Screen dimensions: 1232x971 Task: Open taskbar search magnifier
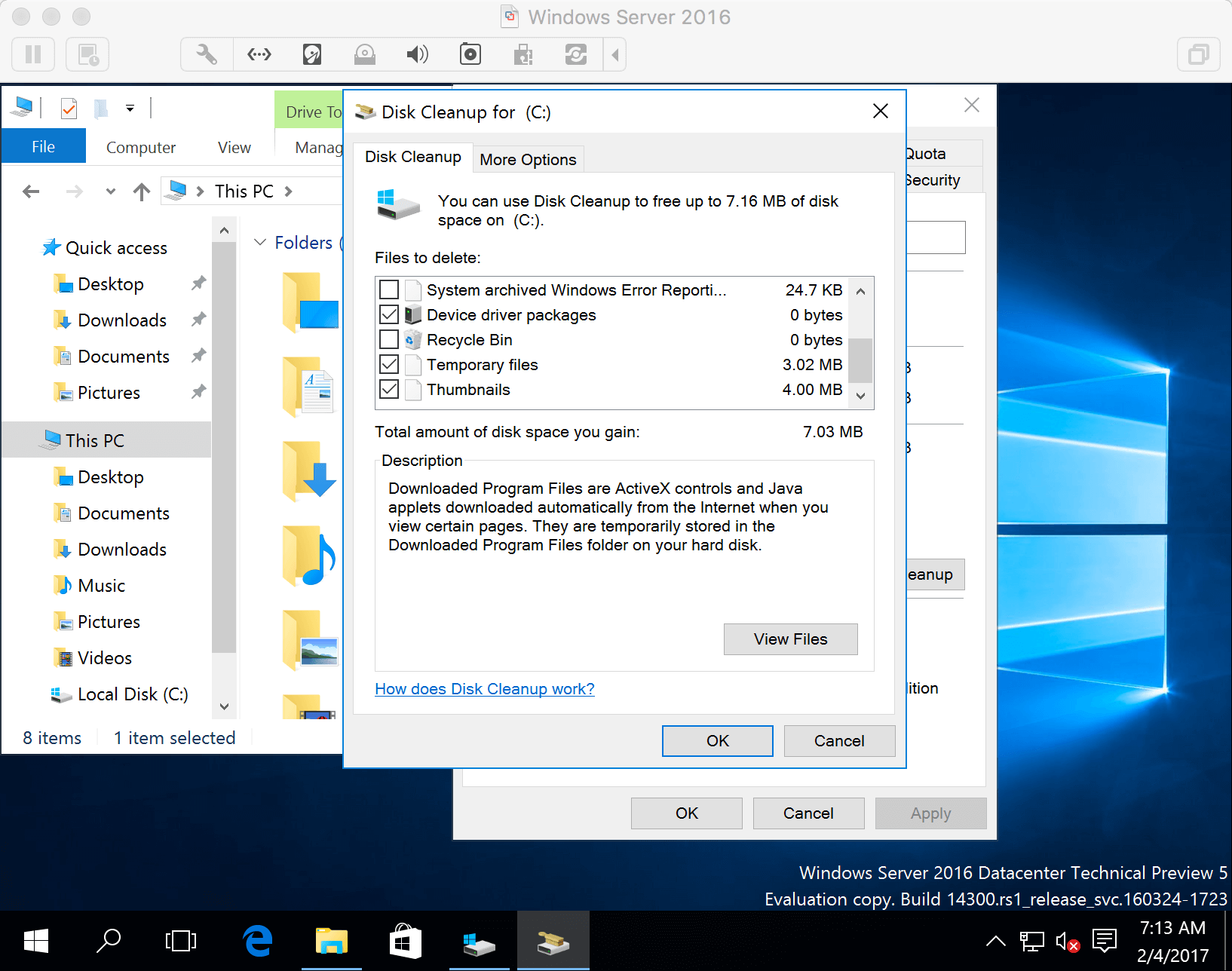tap(109, 941)
